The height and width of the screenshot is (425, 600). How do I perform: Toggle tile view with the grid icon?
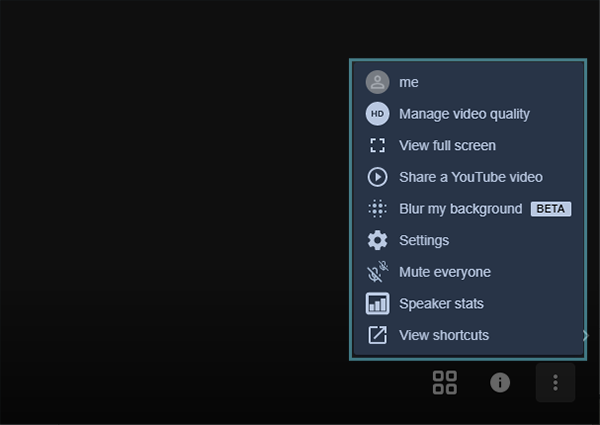click(x=444, y=382)
